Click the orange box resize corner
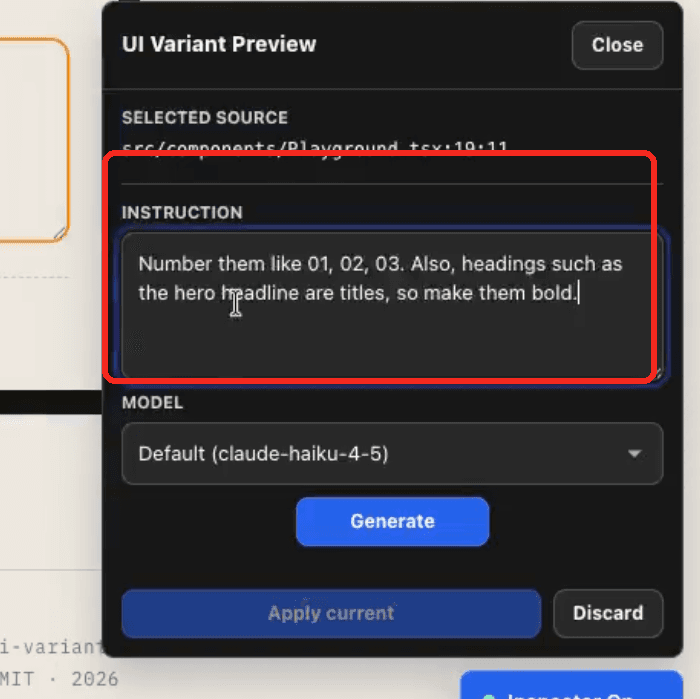700x699 pixels. [60, 233]
